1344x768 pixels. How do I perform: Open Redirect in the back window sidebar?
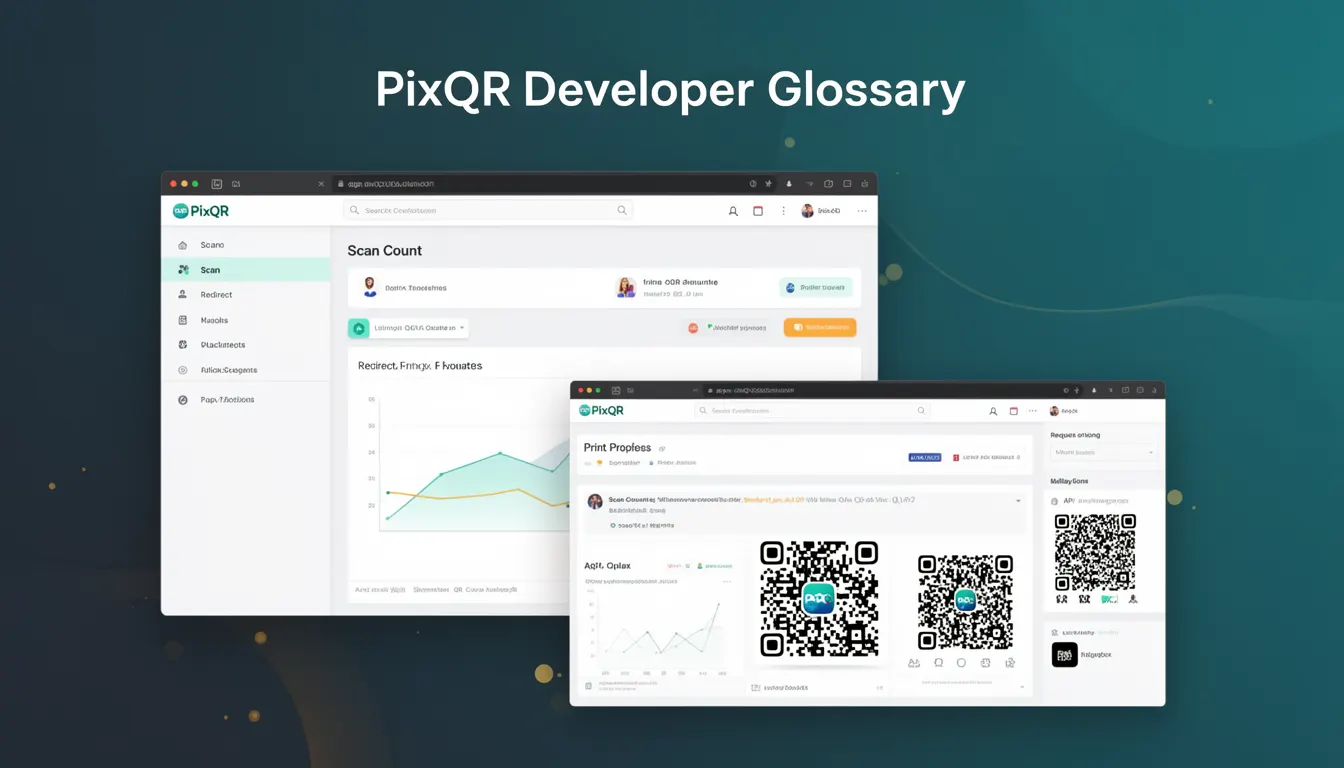[x=216, y=295]
